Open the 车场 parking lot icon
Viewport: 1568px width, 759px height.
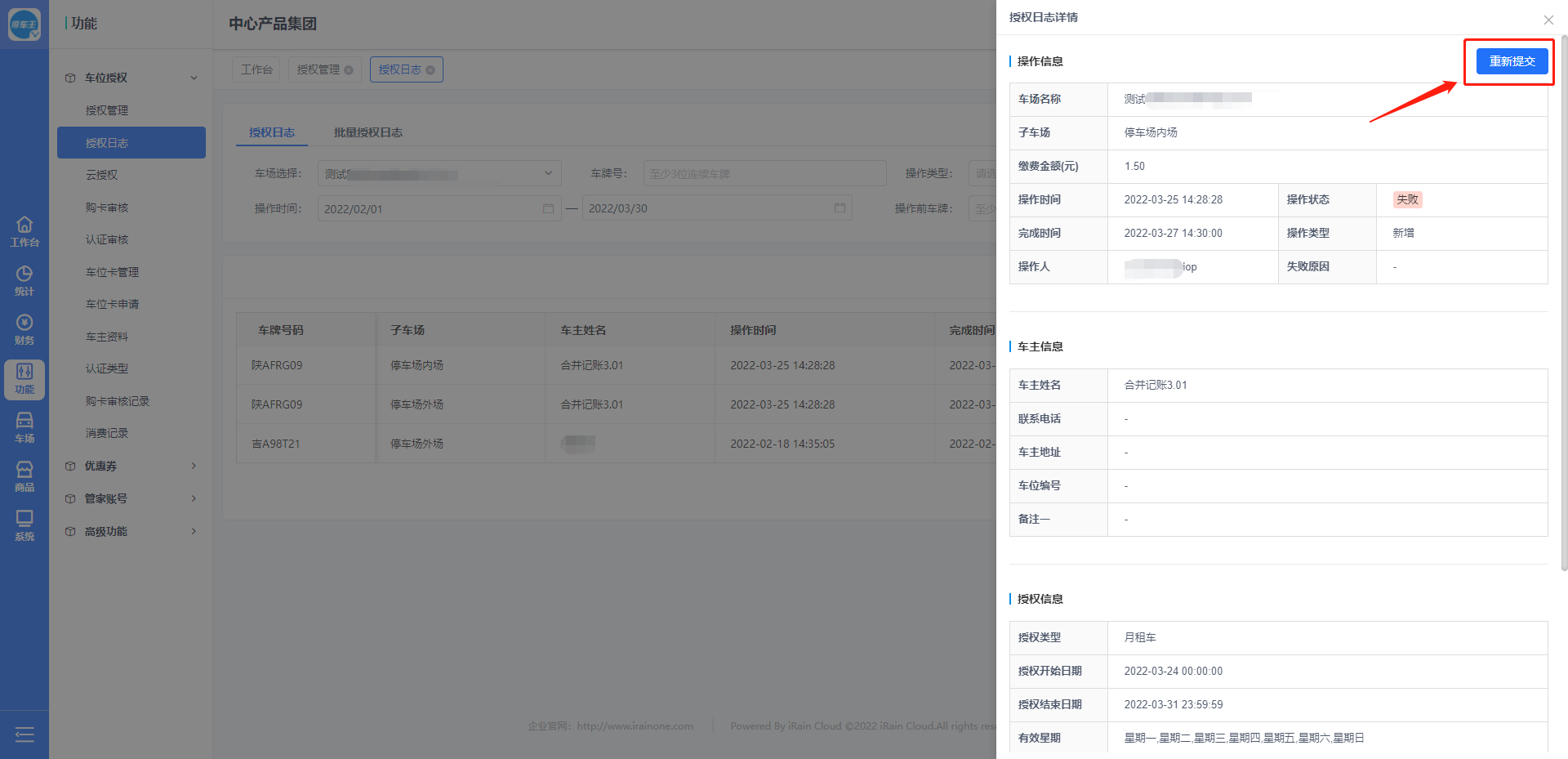click(x=24, y=427)
